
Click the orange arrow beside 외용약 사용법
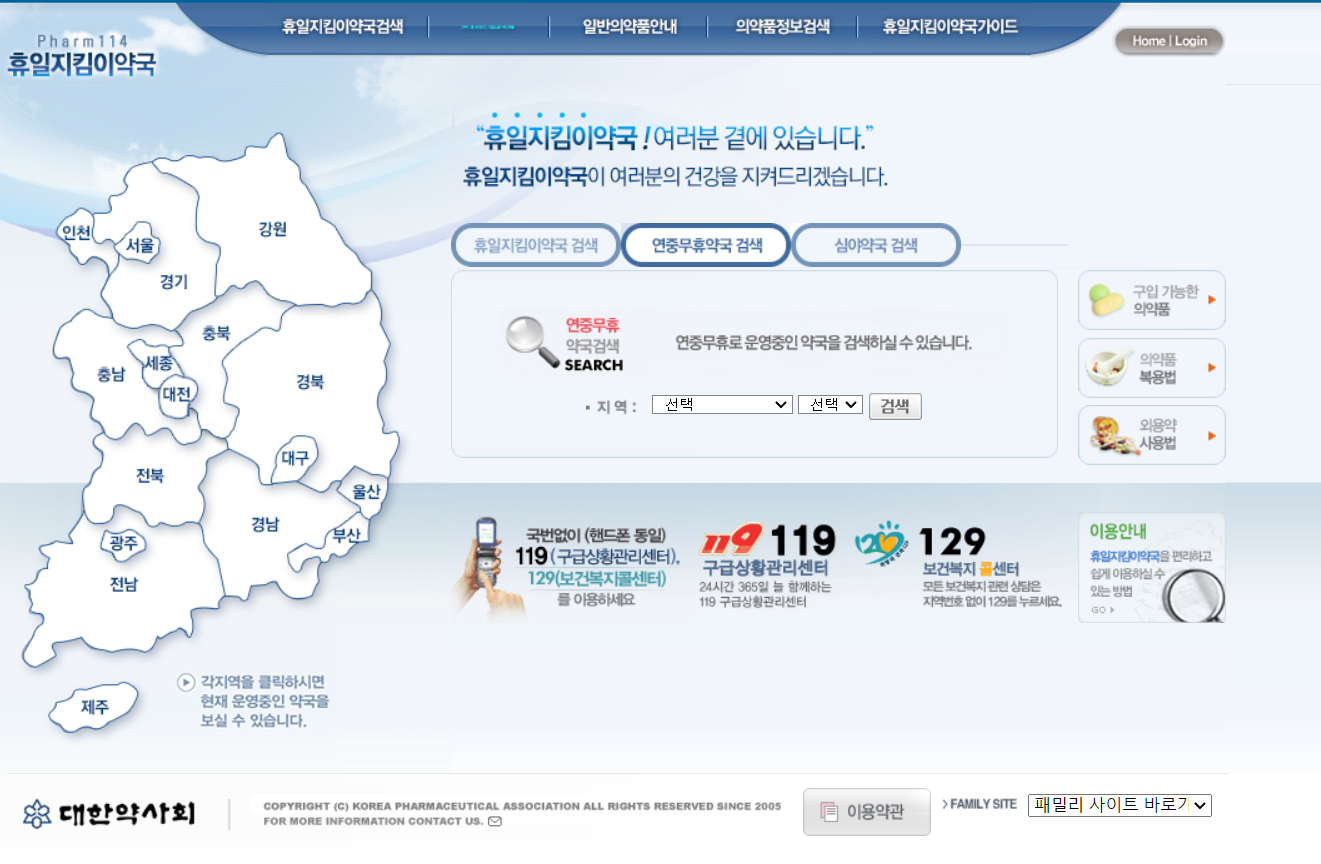[1212, 435]
